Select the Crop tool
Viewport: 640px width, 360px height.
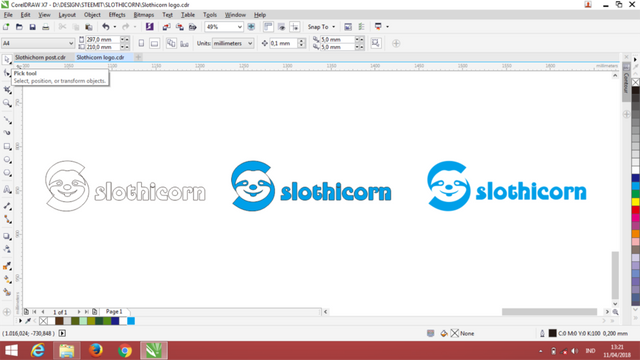pyautogui.click(x=7, y=89)
